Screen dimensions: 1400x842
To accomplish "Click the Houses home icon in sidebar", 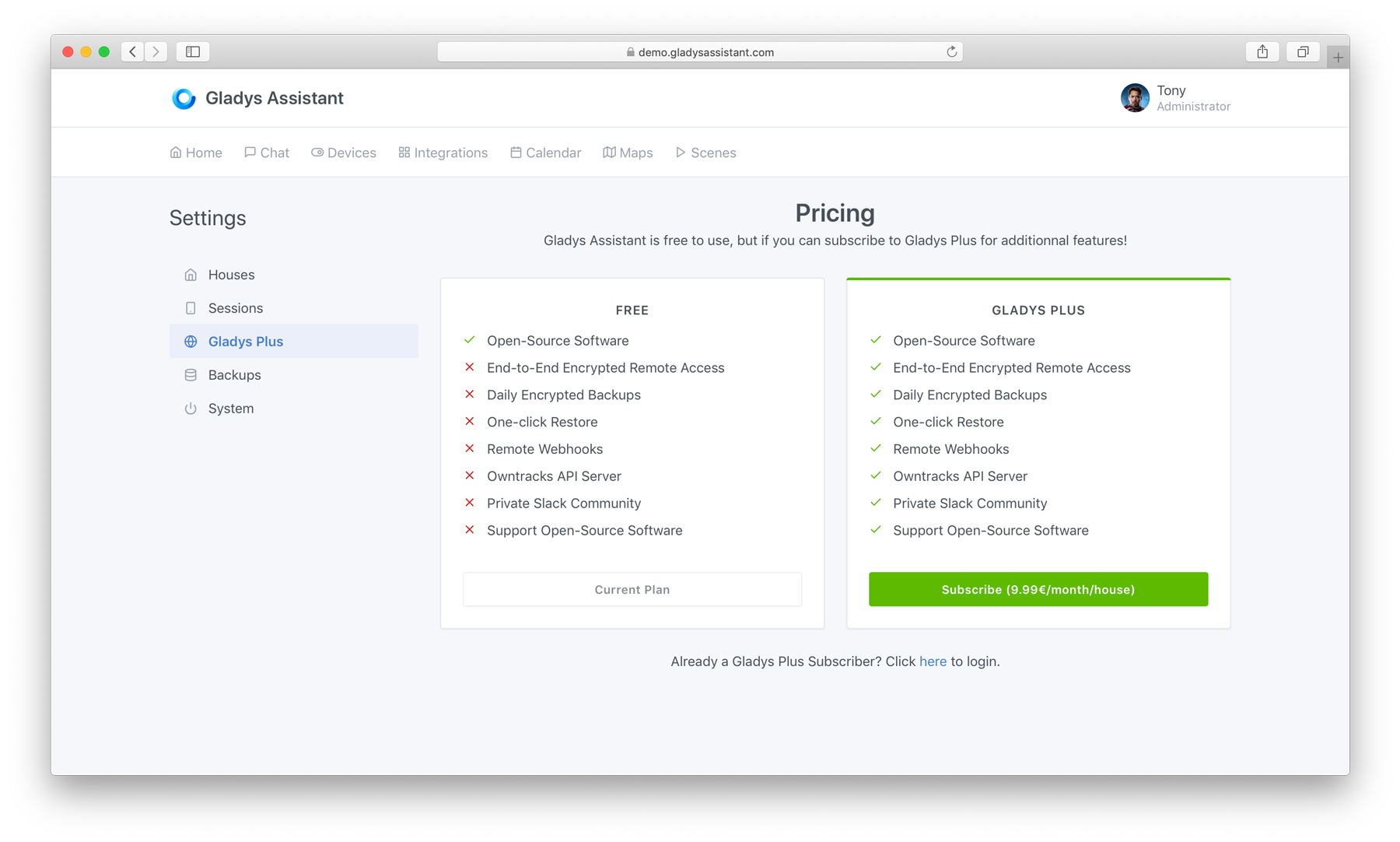I will click(x=191, y=275).
